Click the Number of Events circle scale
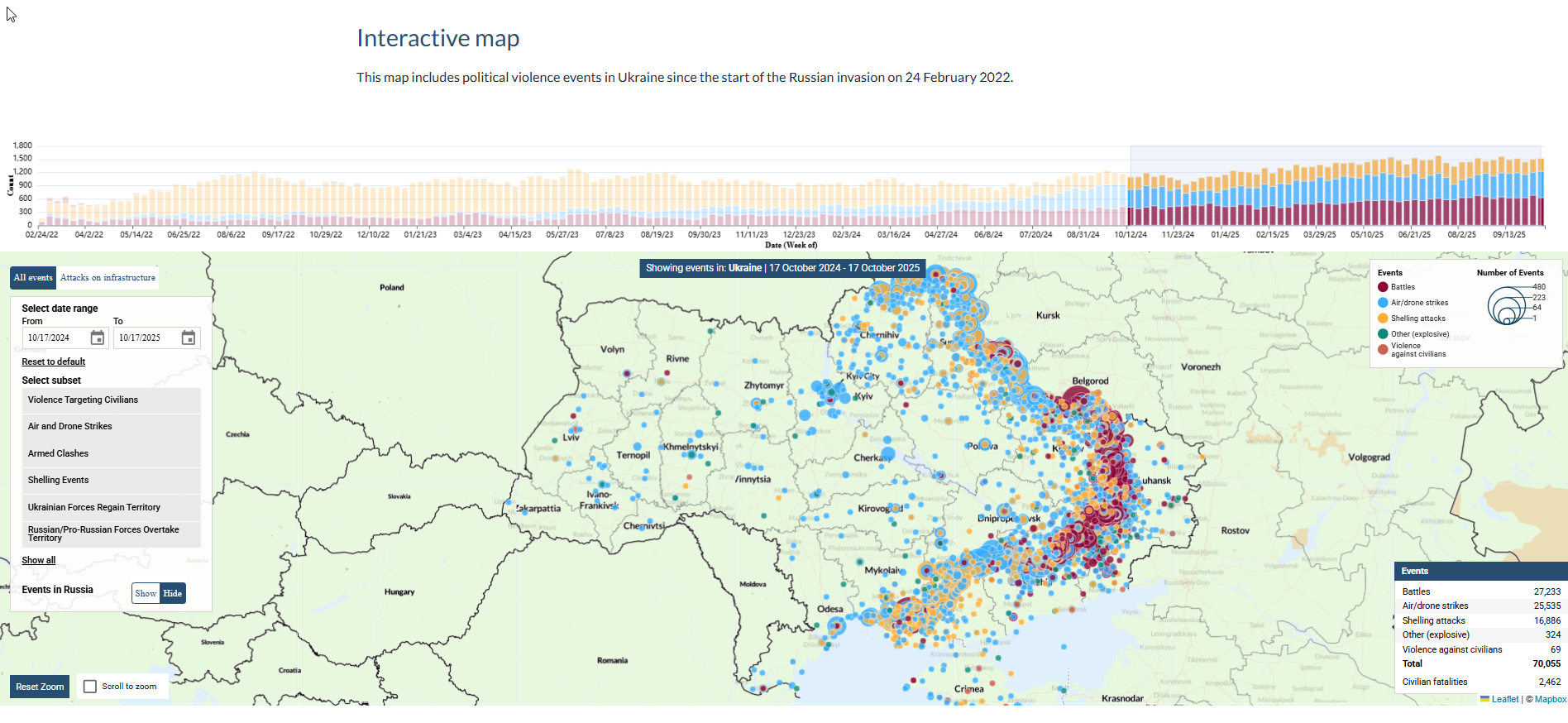 1507,306
